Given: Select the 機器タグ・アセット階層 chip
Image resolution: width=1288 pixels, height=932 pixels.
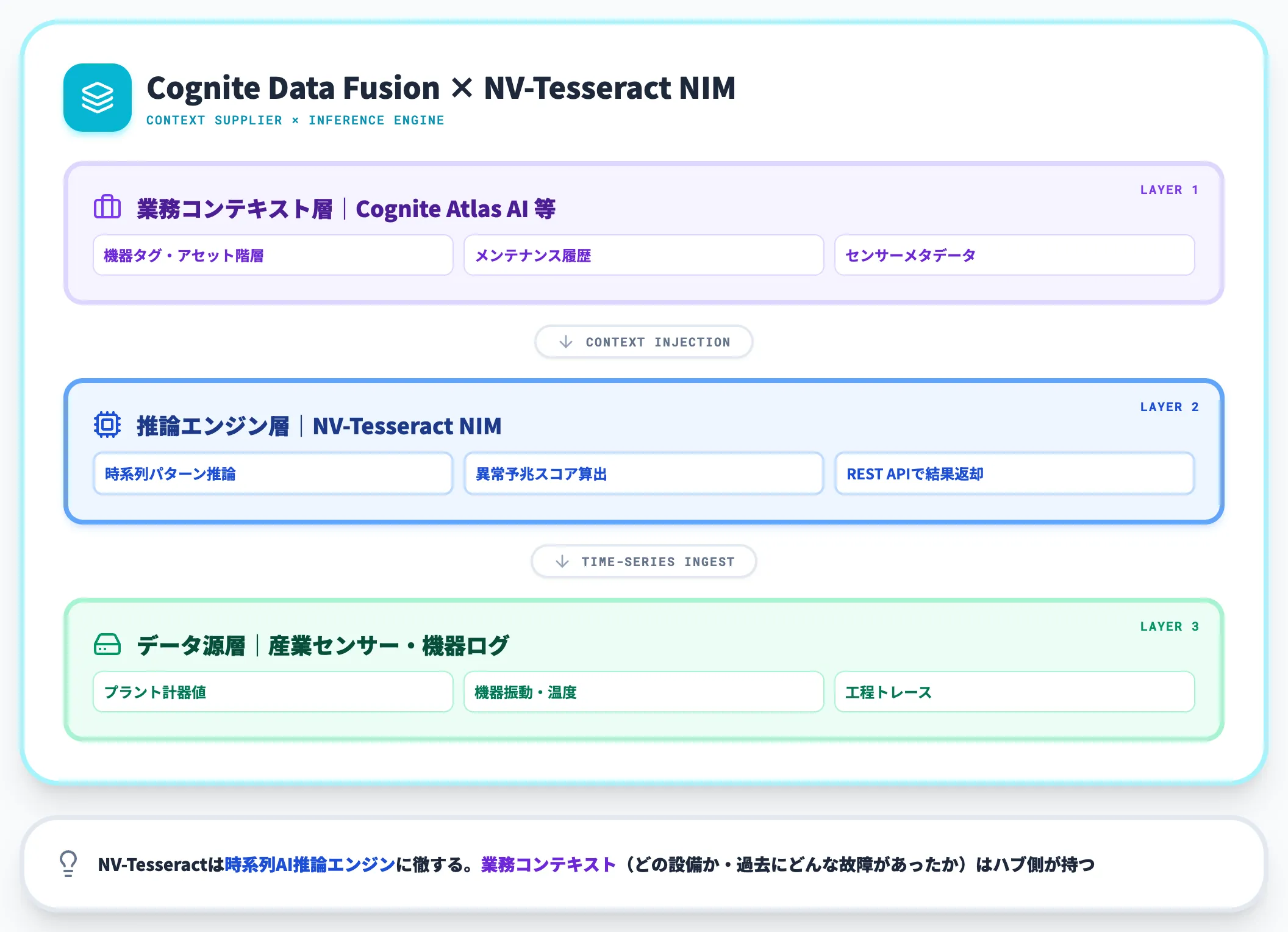Looking at the screenshot, I should tap(273, 255).
